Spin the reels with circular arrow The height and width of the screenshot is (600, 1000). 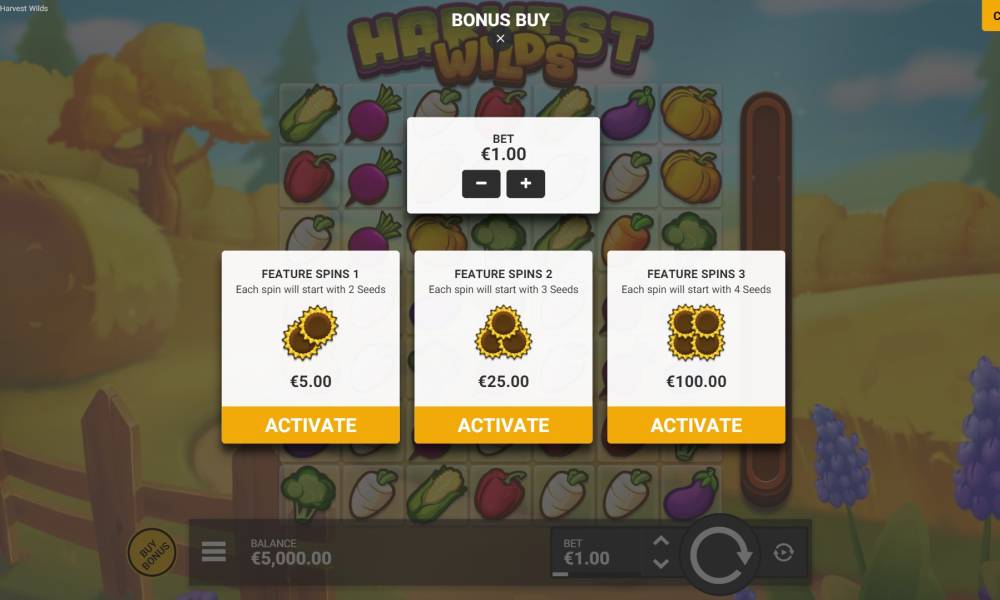pos(720,553)
